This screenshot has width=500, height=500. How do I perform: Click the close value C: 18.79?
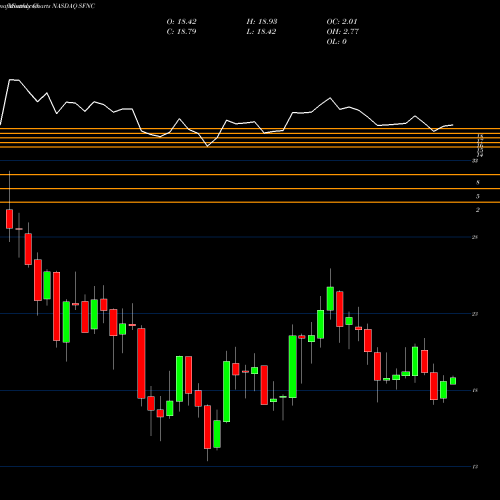[x=181, y=32]
